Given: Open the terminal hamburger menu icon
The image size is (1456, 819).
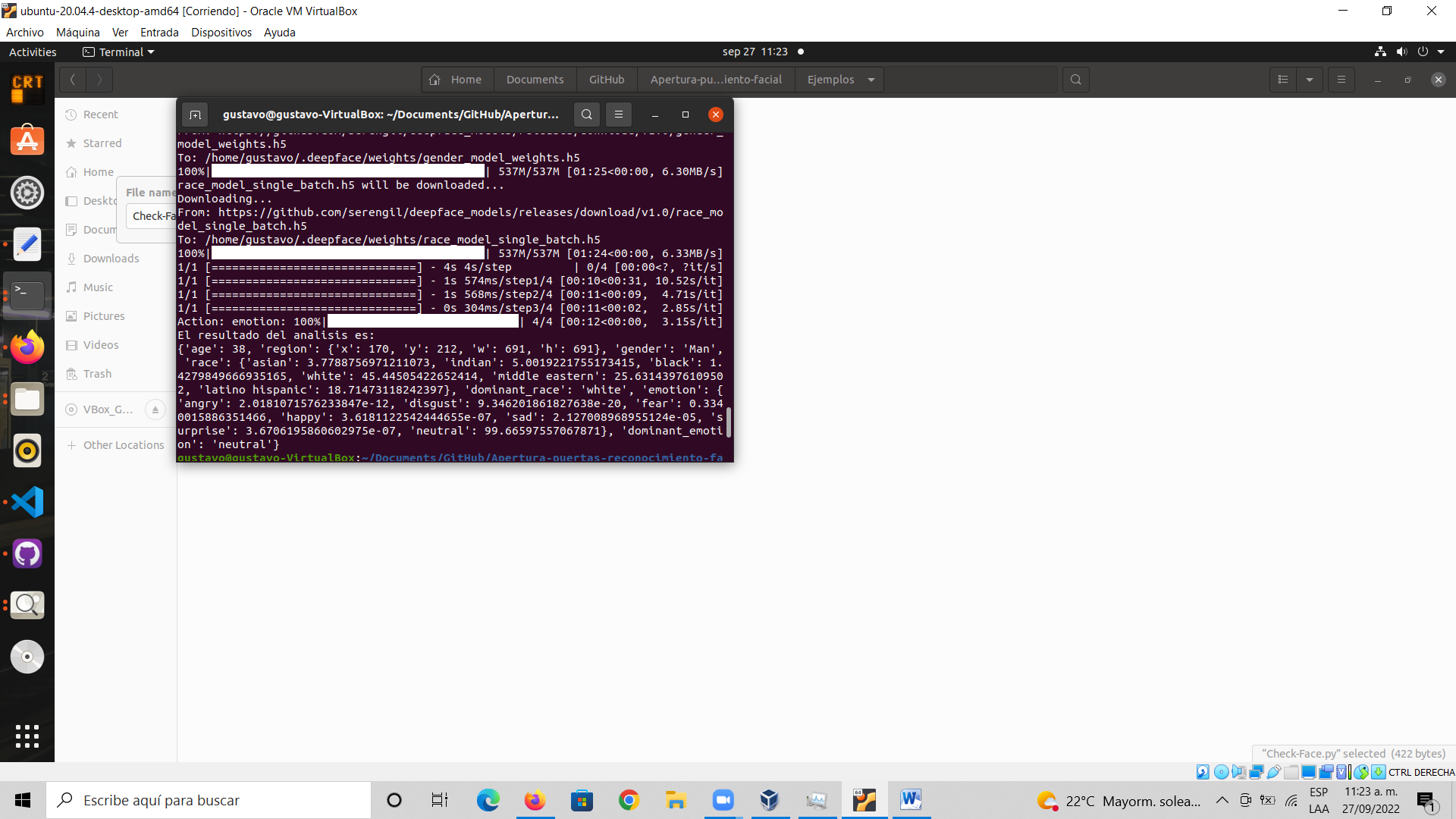Looking at the screenshot, I should click(619, 114).
